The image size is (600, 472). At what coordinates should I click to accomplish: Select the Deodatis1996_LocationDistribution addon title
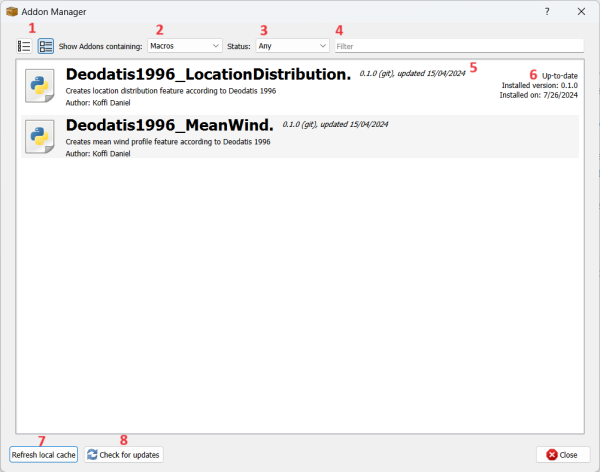[x=208, y=74]
